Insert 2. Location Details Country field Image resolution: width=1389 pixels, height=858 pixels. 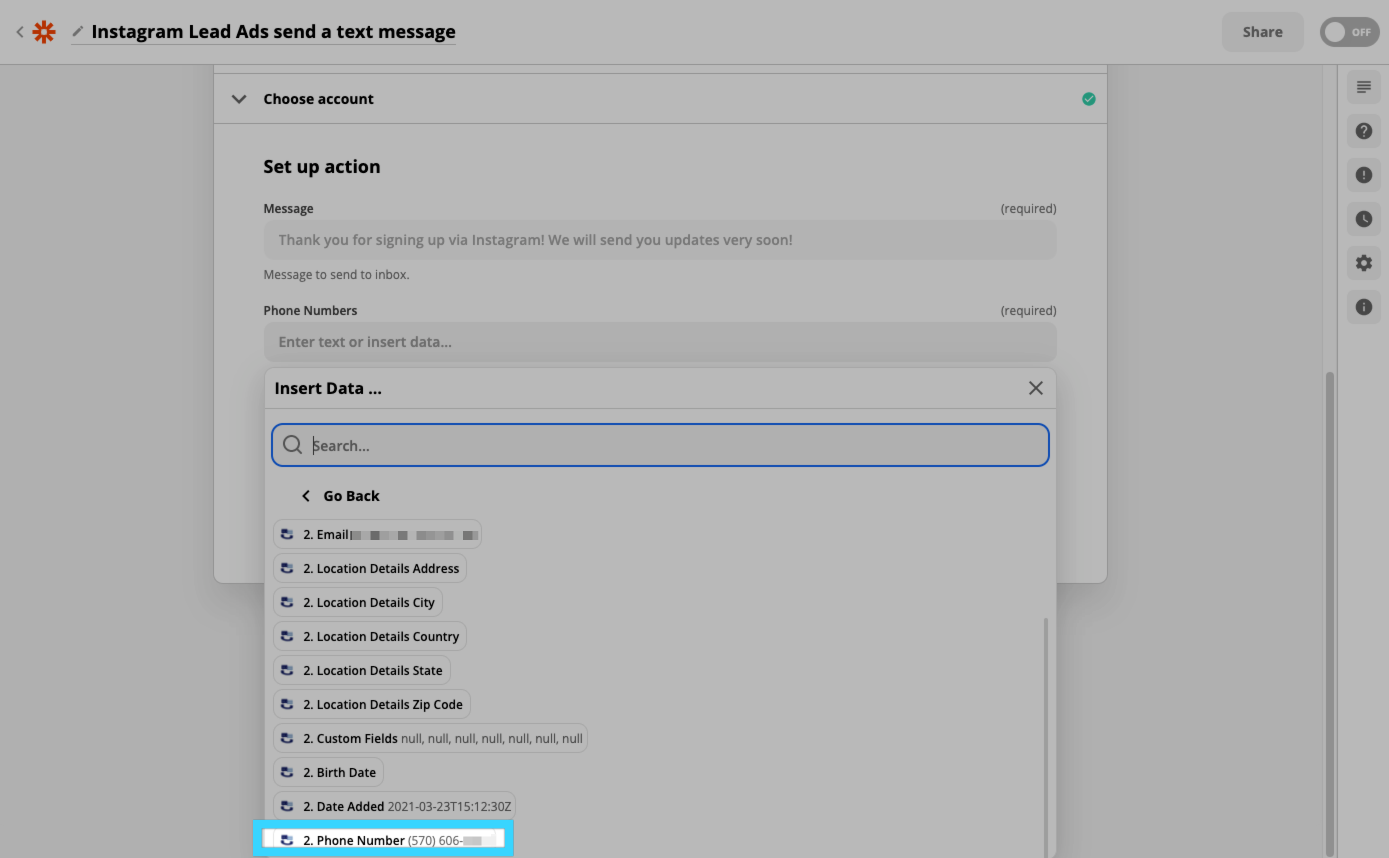click(x=370, y=636)
